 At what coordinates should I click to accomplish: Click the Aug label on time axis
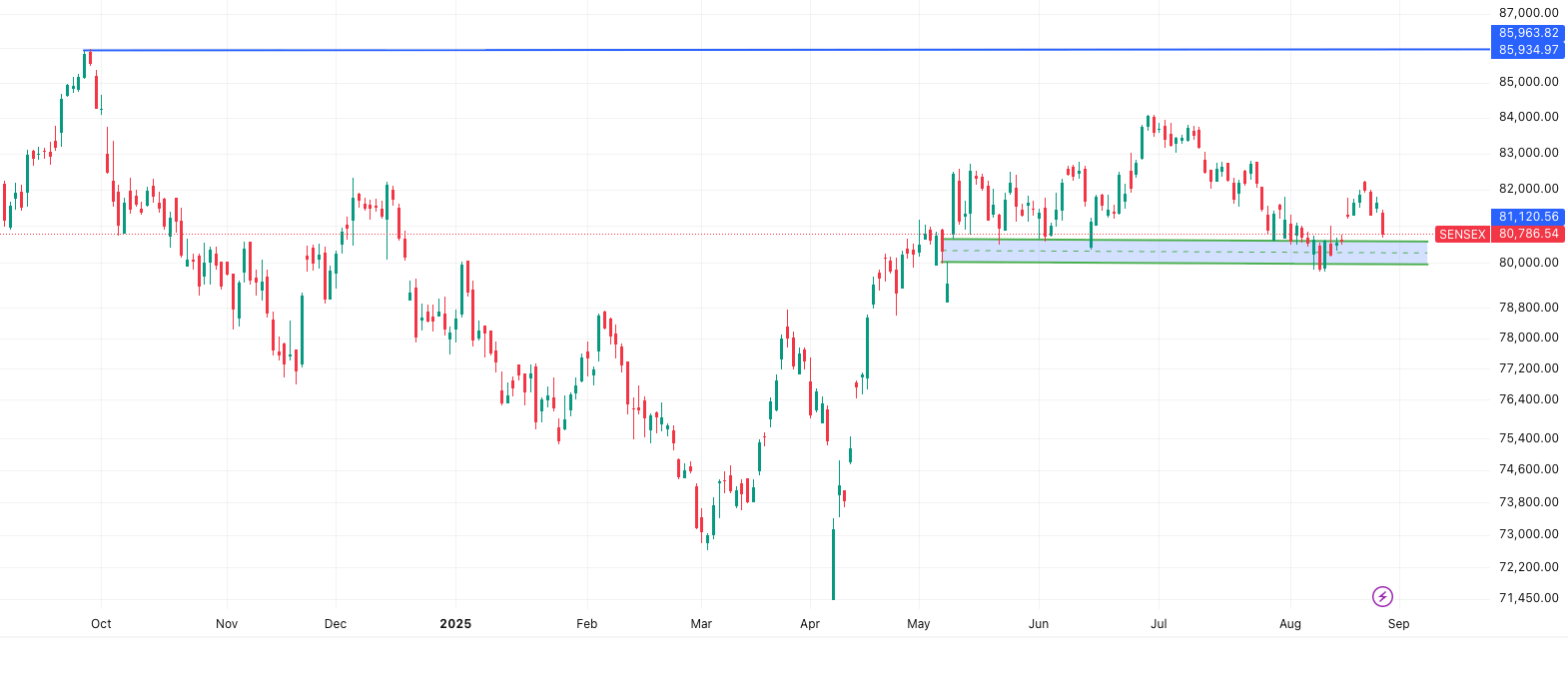click(1290, 624)
